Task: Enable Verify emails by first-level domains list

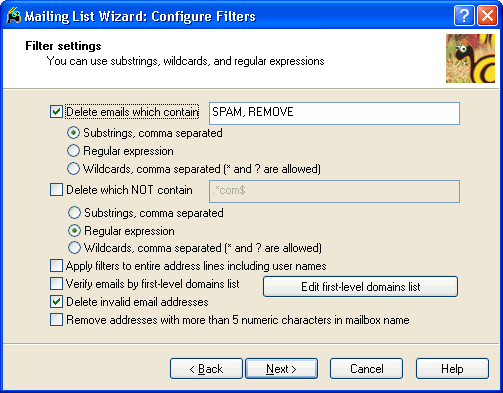Action: [56, 284]
